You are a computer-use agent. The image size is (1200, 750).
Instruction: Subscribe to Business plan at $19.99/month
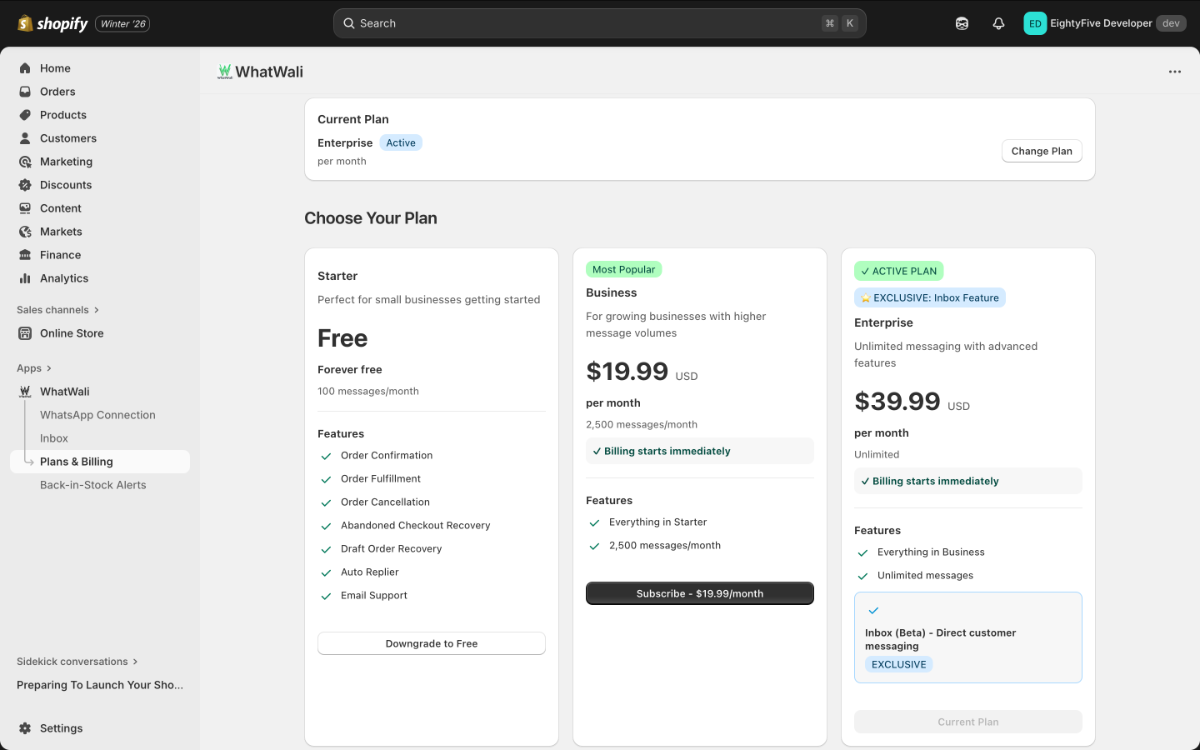699,593
